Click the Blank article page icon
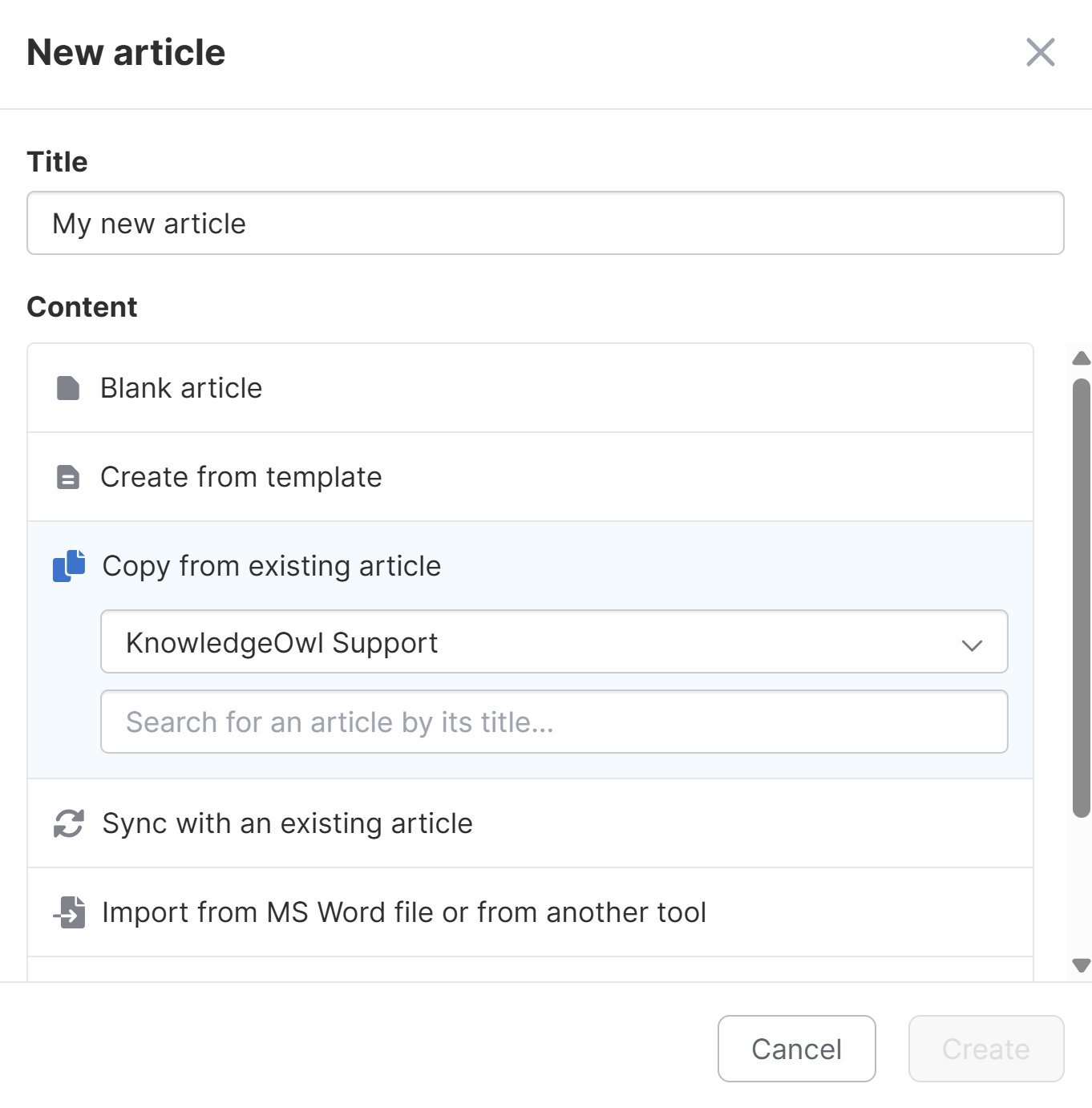Viewport: 1092px width, 1108px height. (68, 388)
